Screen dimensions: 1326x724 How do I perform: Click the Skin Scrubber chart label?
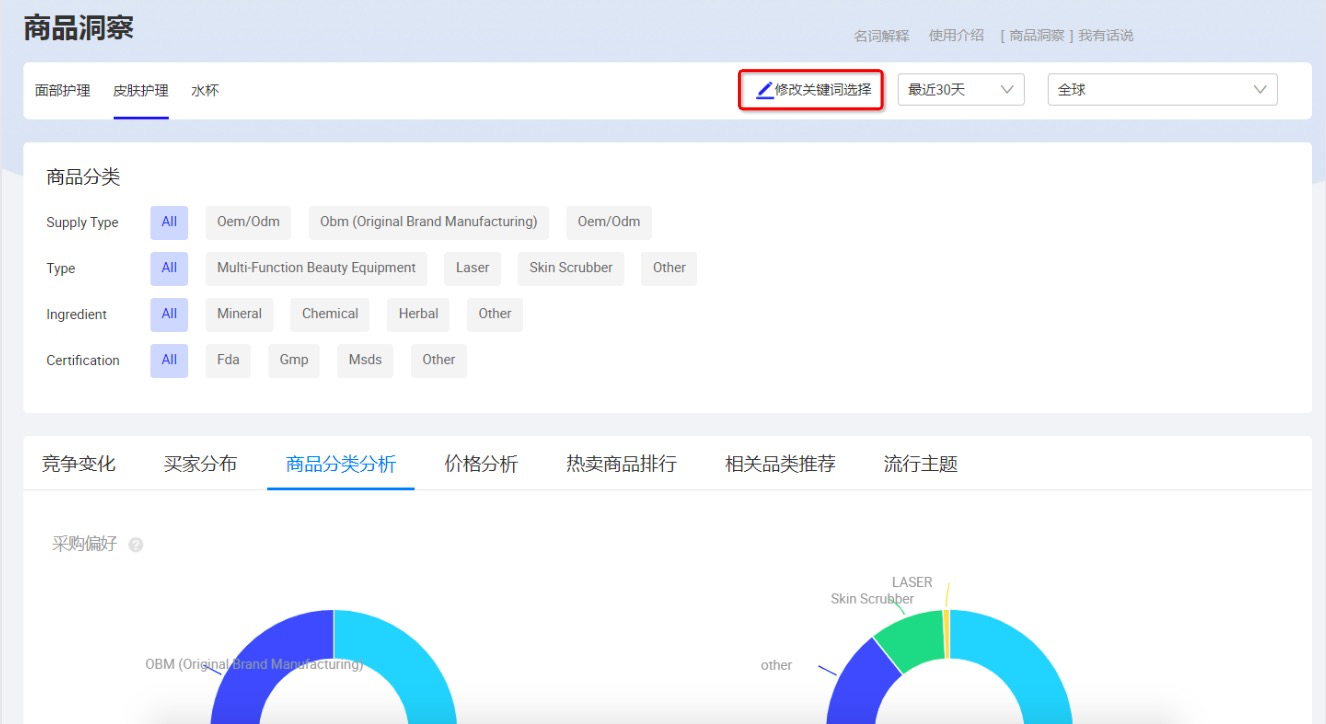pos(872,599)
